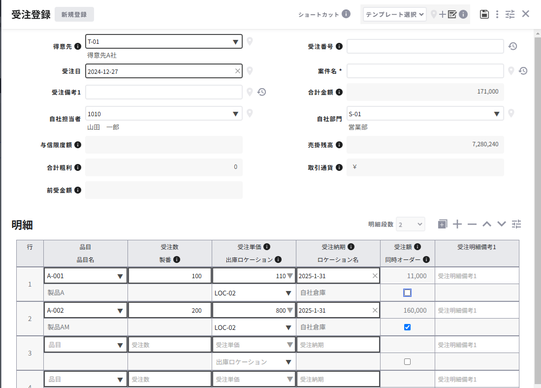541x388 pixels.
Task: Open row 2 LOC-02 location dropdown
Action: pyautogui.click(x=288, y=328)
